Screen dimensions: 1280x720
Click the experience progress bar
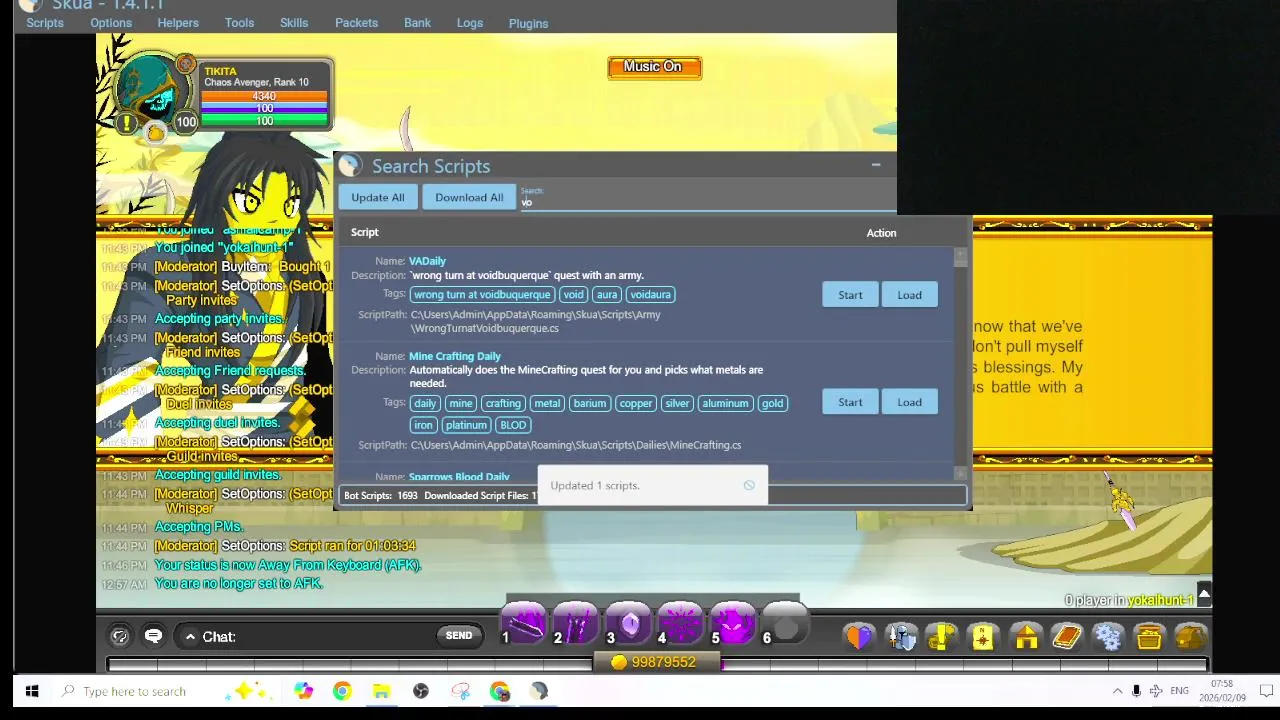tap(657, 664)
